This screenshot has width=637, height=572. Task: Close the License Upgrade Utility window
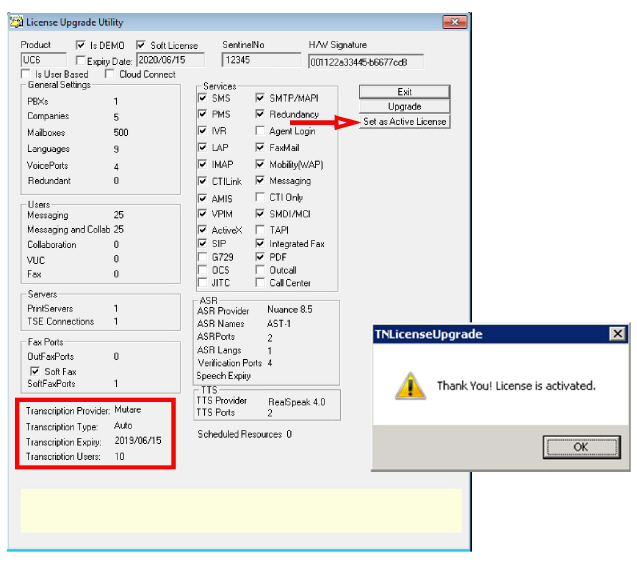pos(454,22)
